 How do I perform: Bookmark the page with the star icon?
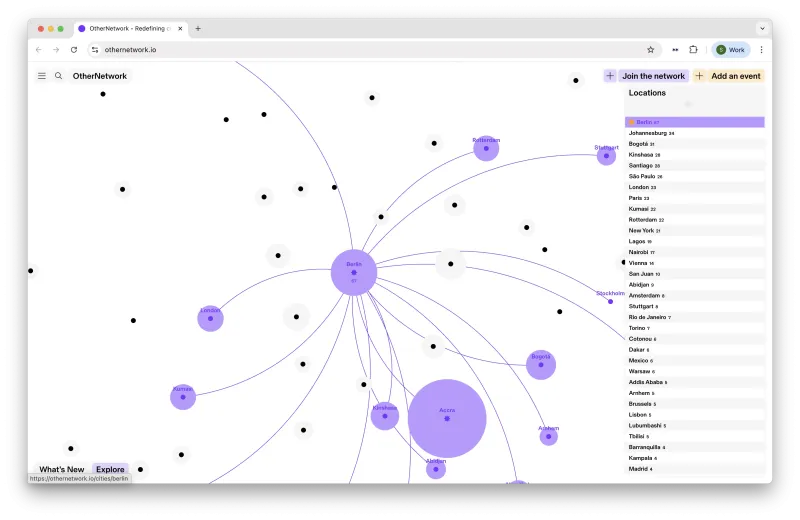[651, 49]
